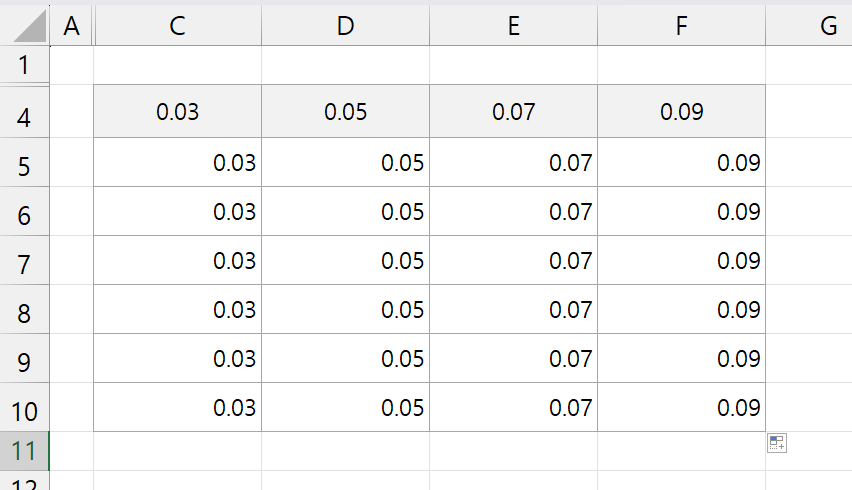Select row 7 header
Viewport: 852px width, 490px height.
click(24, 260)
